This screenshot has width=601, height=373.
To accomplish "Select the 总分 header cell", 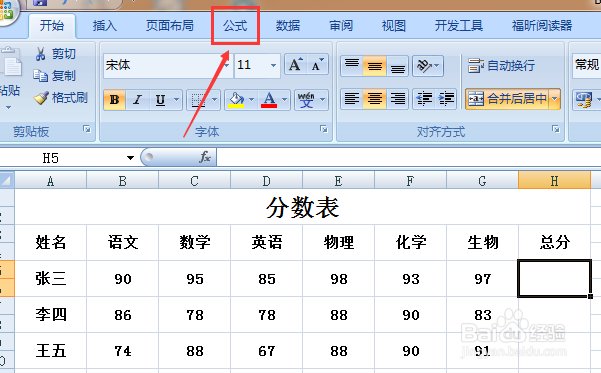I will [554, 242].
